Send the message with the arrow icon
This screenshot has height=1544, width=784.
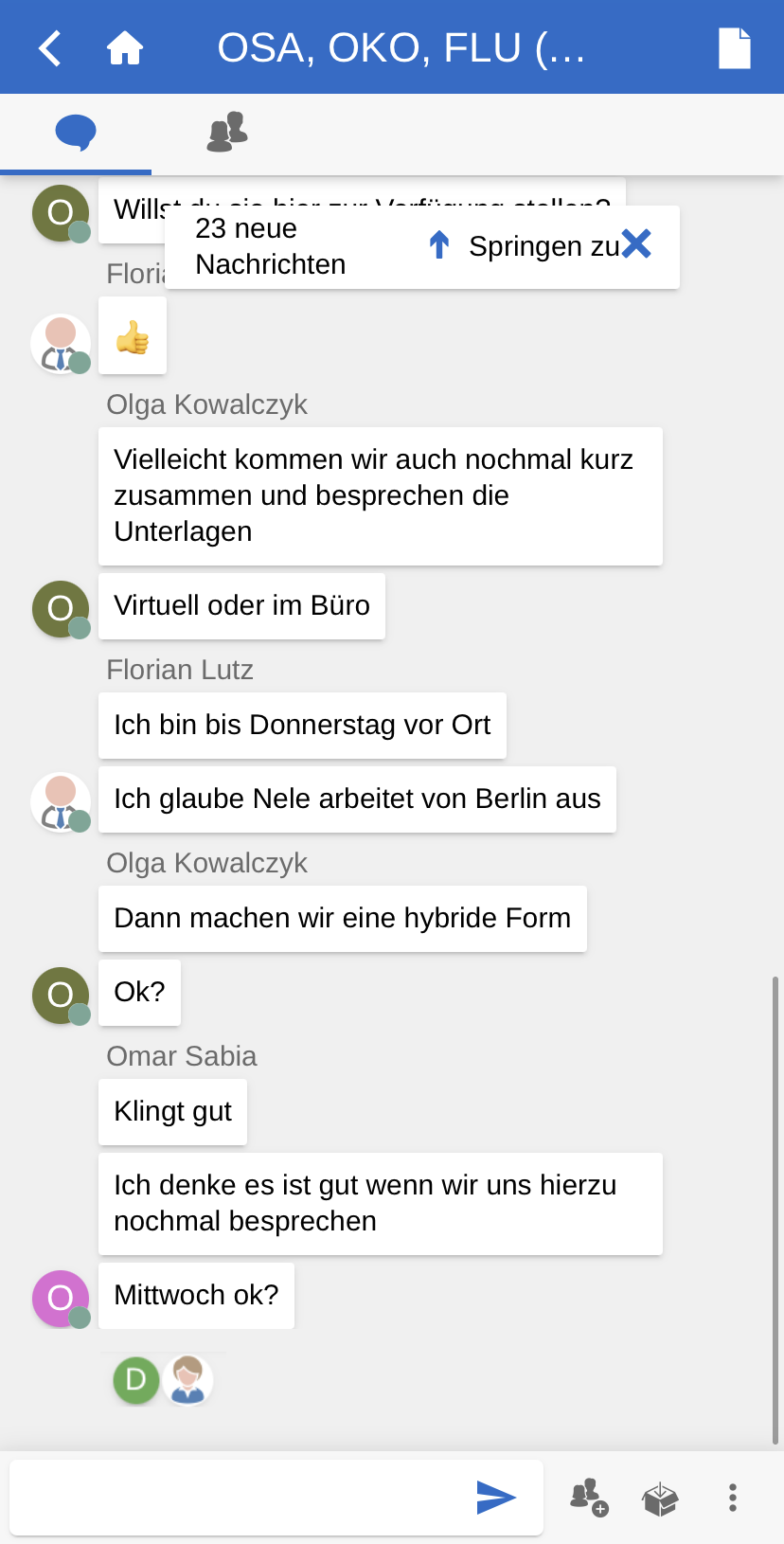496,1497
